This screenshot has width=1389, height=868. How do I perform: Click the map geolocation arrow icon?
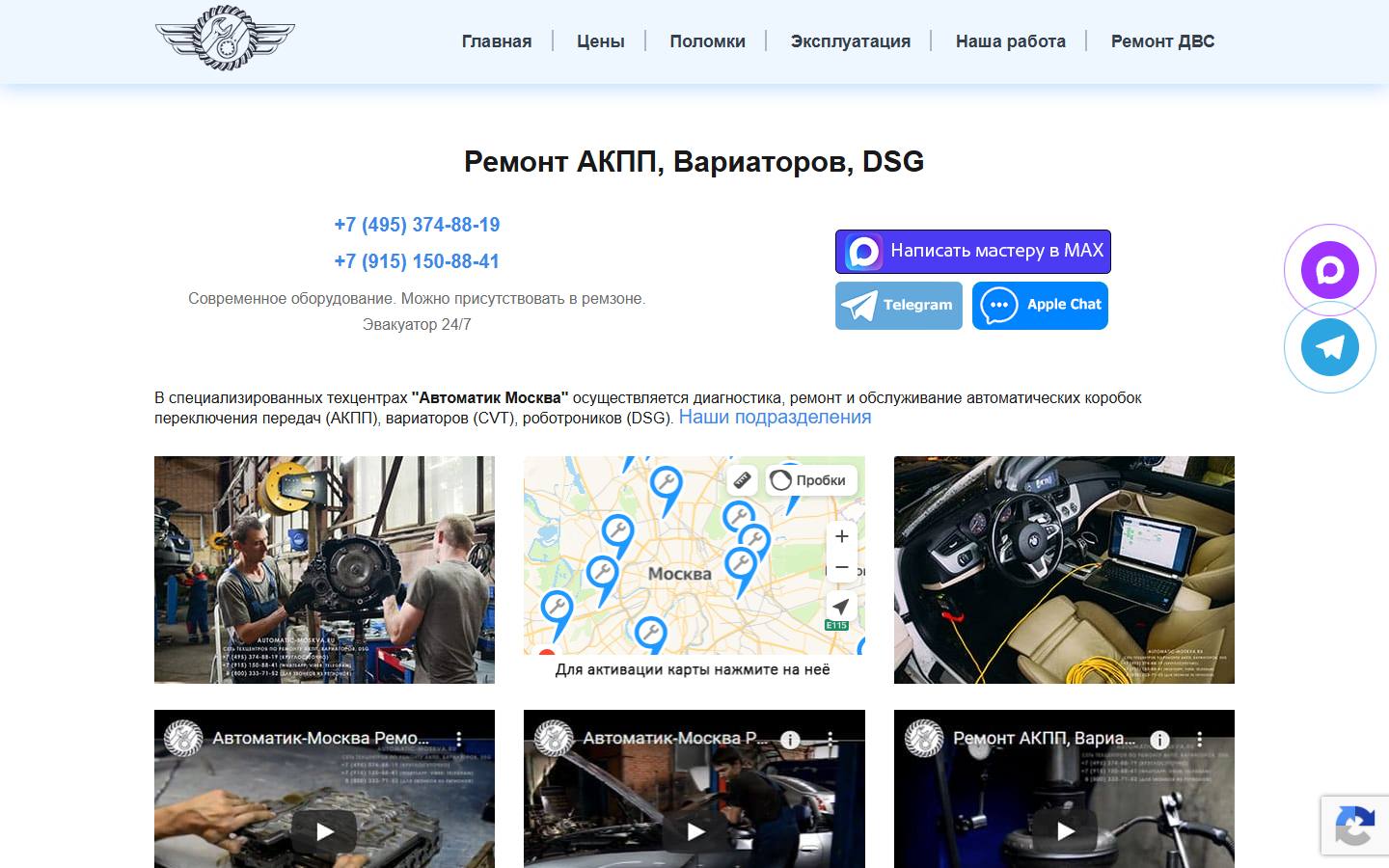pos(841,606)
